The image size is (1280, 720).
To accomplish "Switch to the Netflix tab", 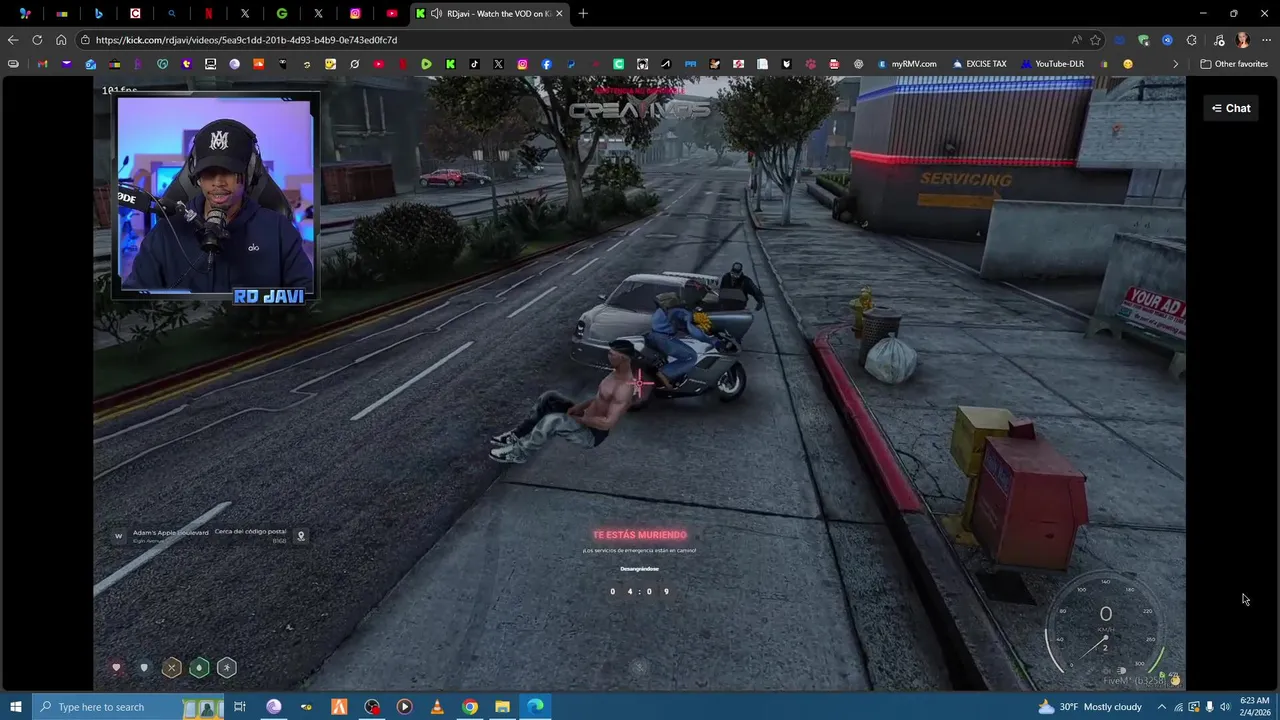I will pos(208,13).
